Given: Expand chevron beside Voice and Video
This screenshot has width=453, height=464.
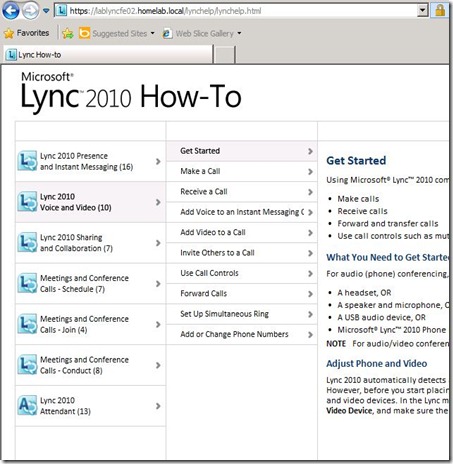Looking at the screenshot, I should 158,202.
